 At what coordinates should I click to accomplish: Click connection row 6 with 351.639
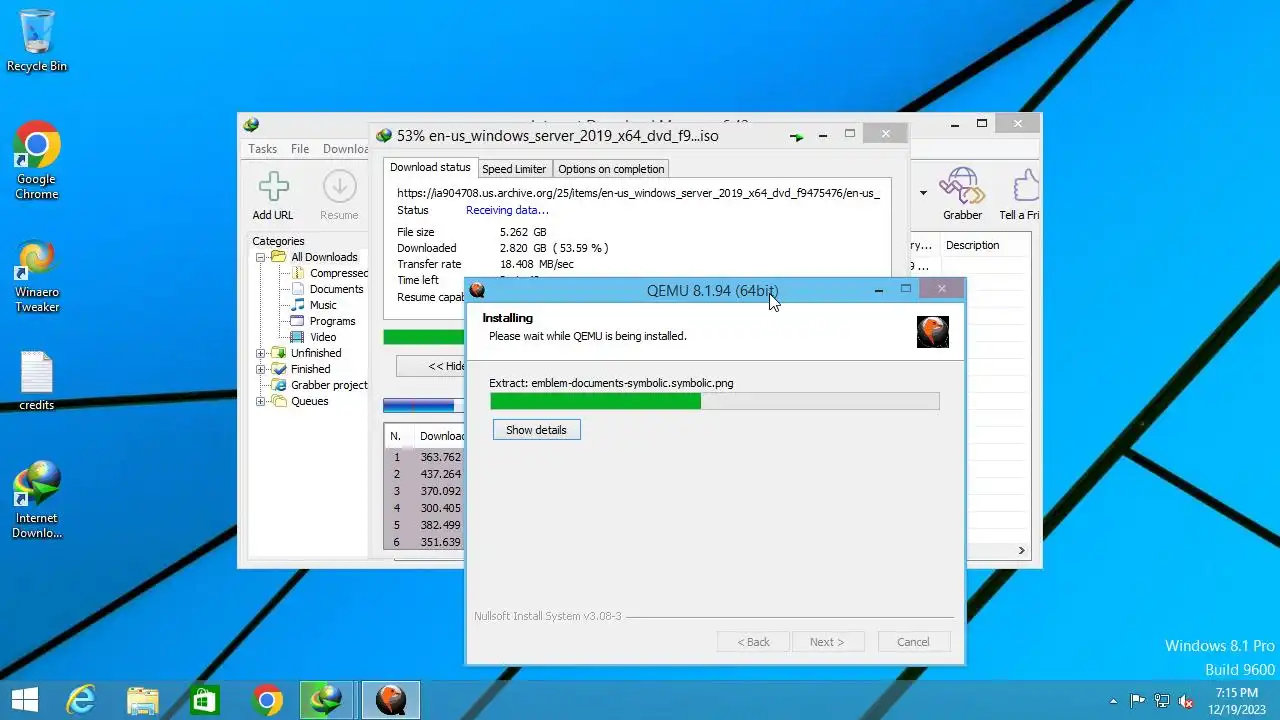425,542
